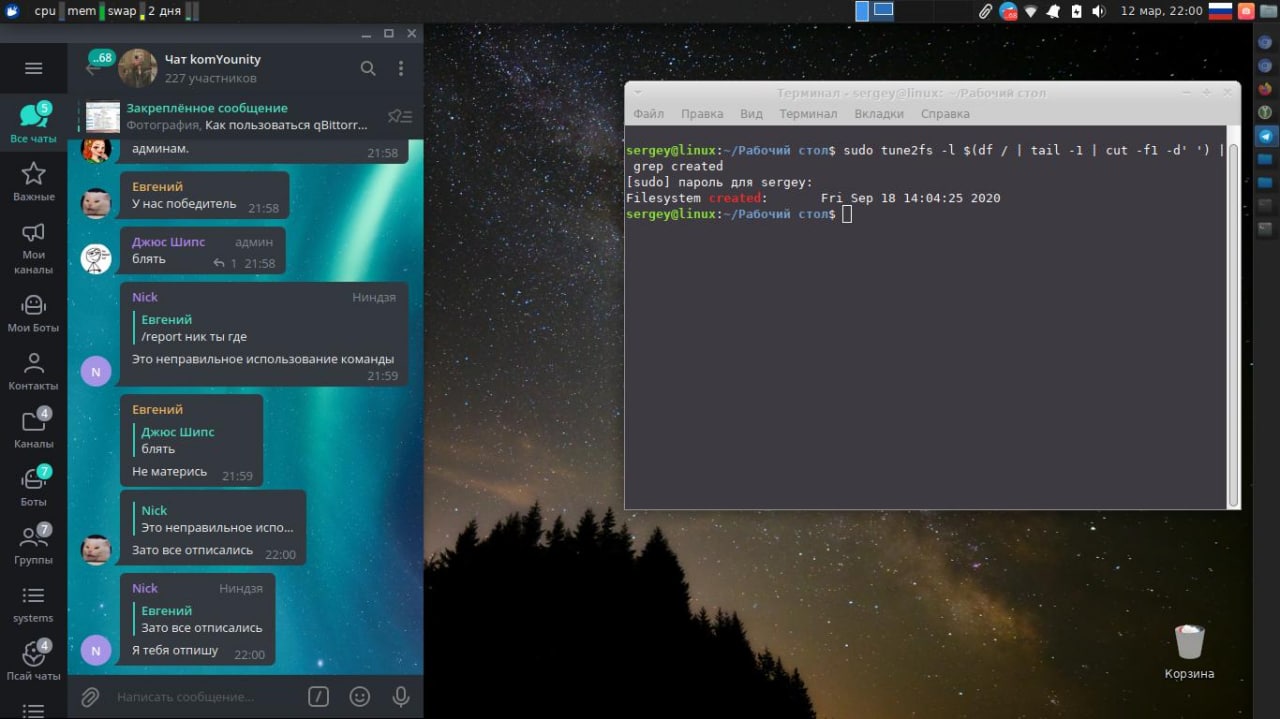
Task: Switch to the Группы folder
Action: [x=33, y=545]
